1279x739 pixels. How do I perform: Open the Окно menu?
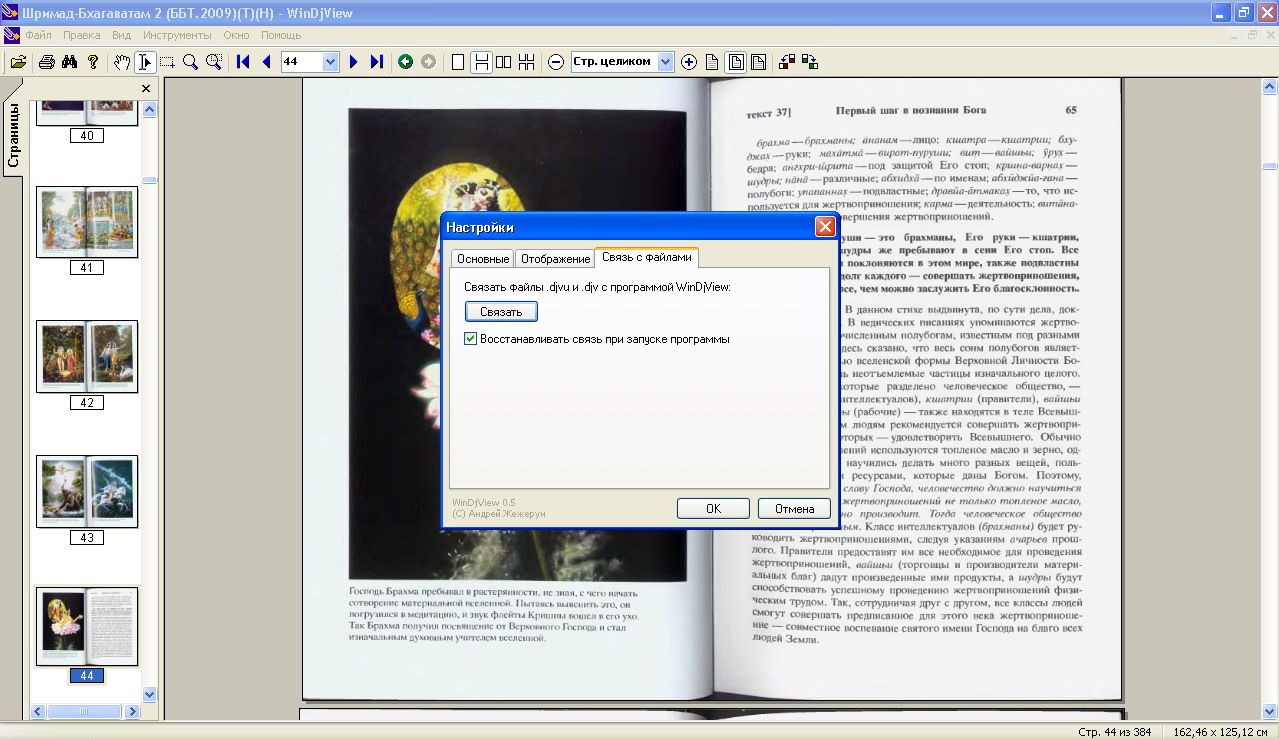click(237, 35)
